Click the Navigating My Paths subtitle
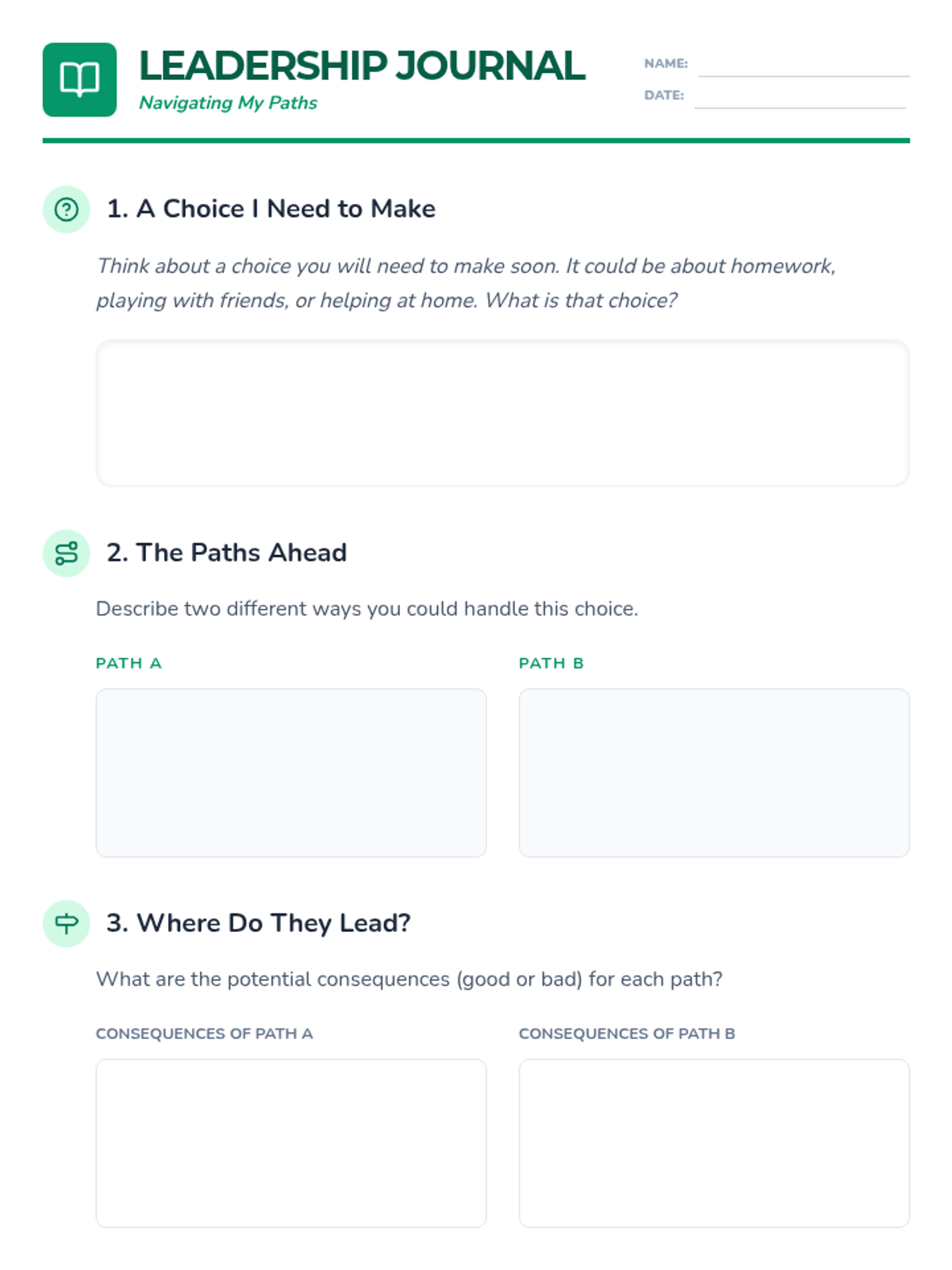This screenshot has height=1270, width=952. point(228,103)
